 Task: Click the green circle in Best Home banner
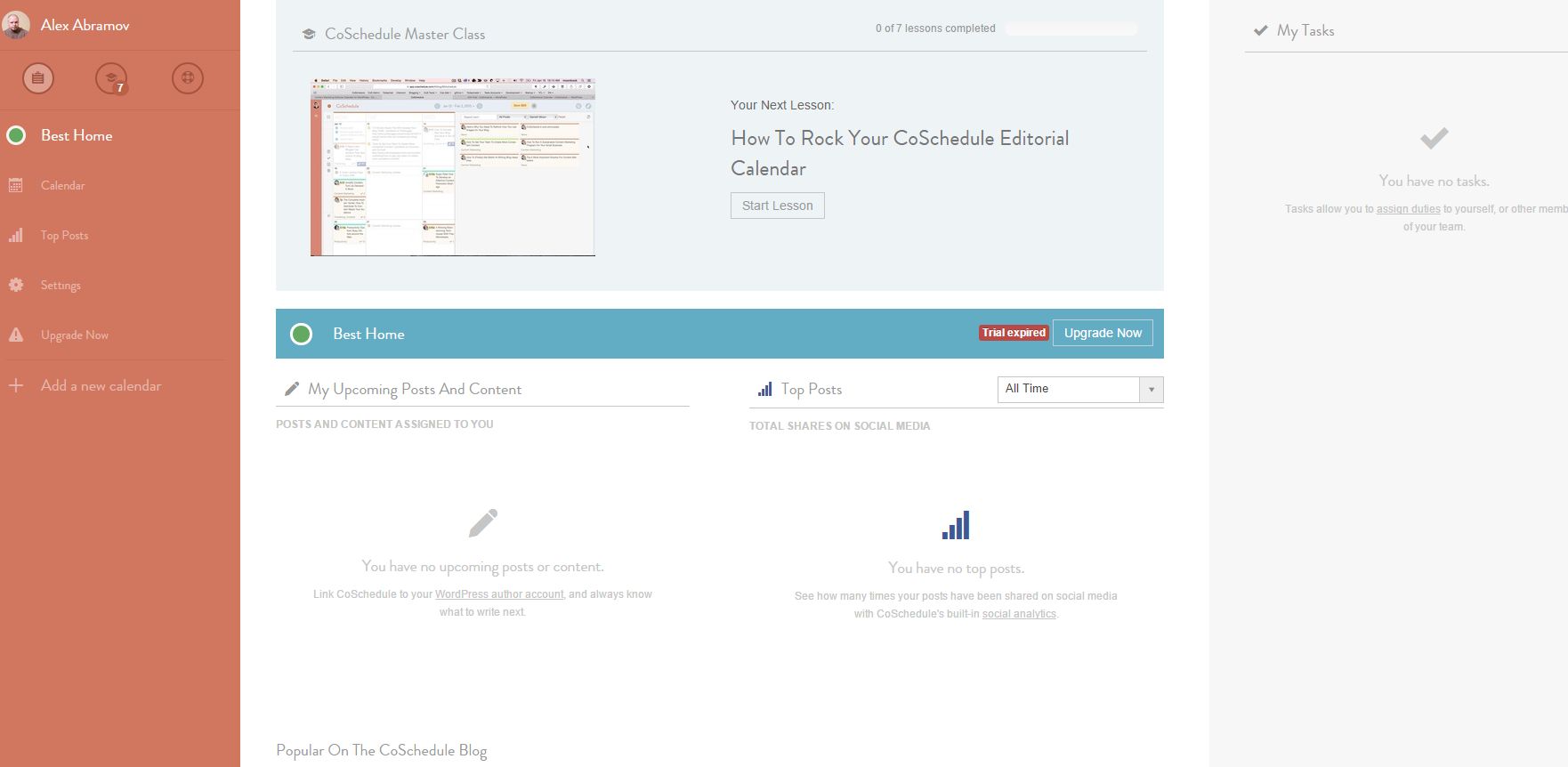tap(302, 334)
